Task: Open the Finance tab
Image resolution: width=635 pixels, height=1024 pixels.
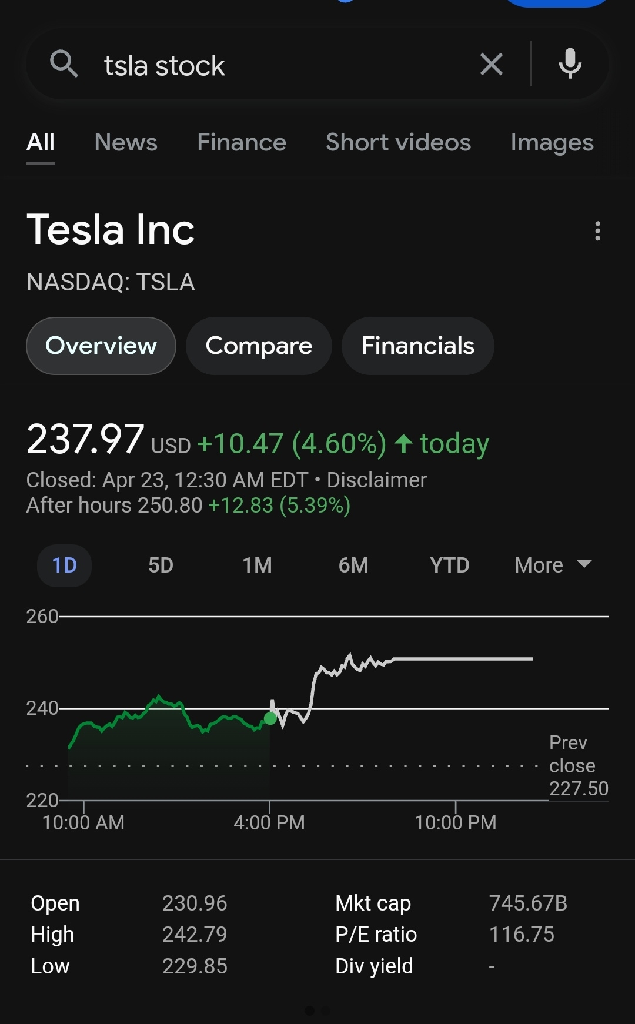Action: point(242,142)
